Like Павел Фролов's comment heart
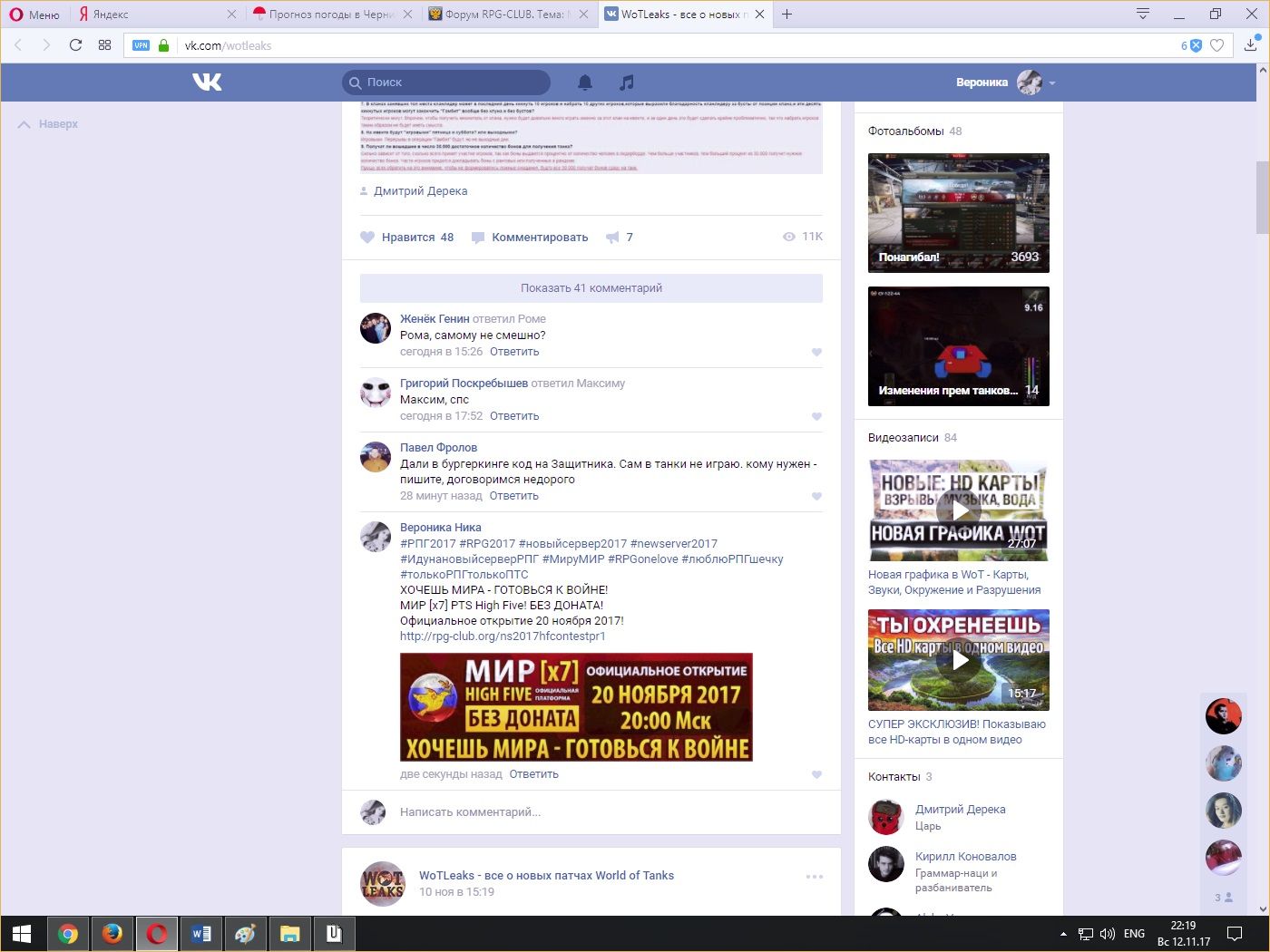This screenshot has width=1270, height=952. [x=816, y=496]
